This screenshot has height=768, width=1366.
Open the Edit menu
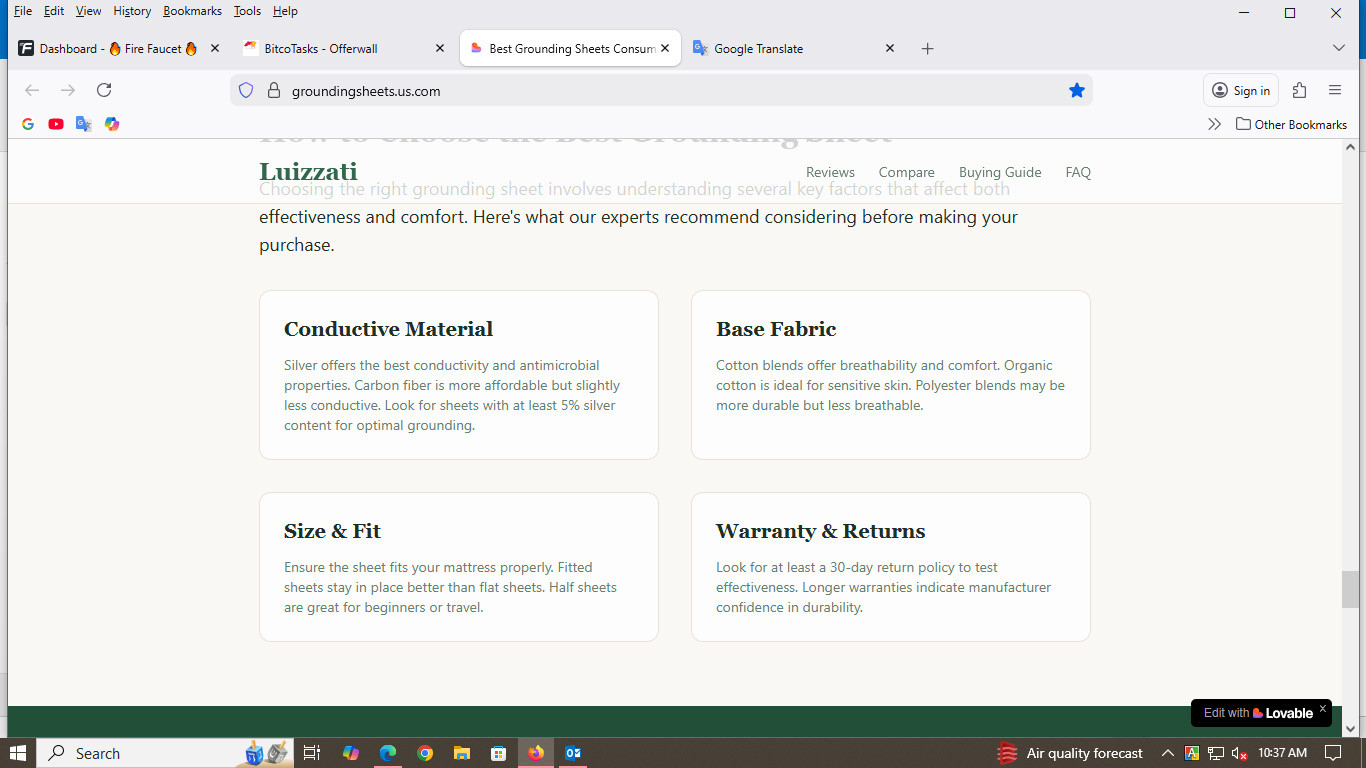(54, 11)
